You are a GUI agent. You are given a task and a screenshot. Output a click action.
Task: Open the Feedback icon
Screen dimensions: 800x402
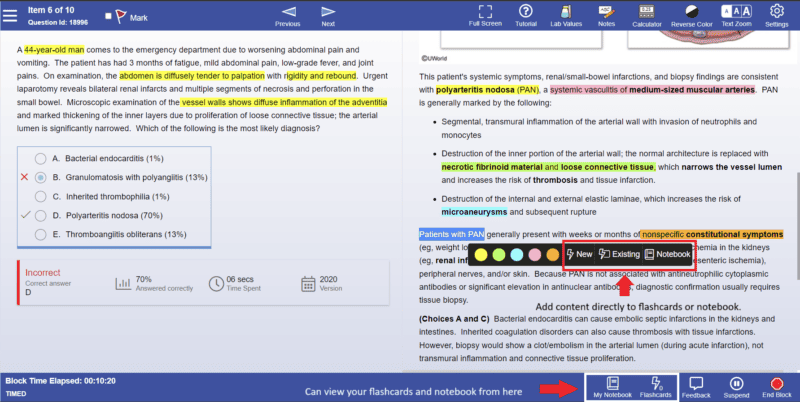tap(696, 388)
